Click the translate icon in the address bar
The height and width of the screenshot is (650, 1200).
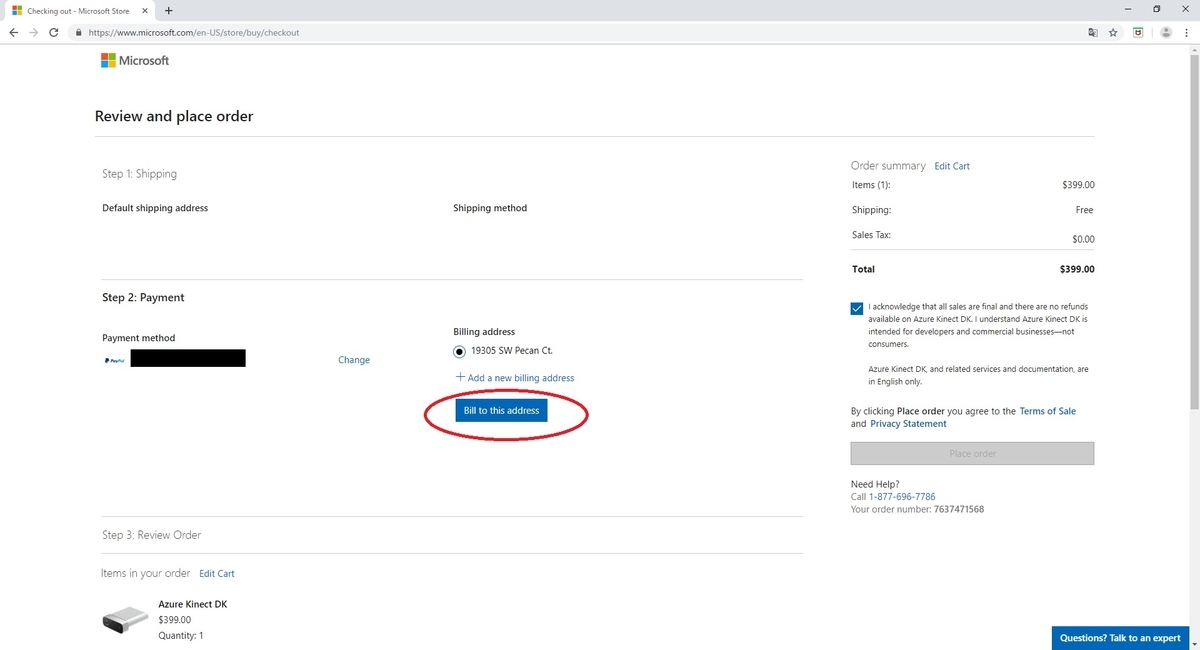pos(1093,32)
